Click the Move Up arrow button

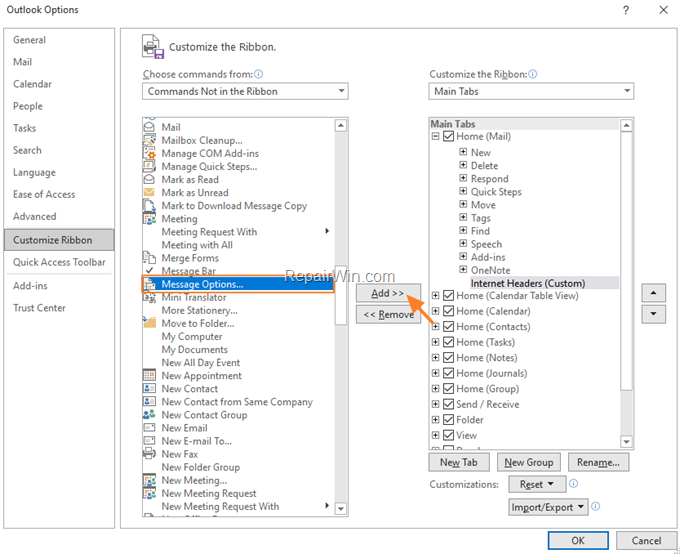[654, 293]
